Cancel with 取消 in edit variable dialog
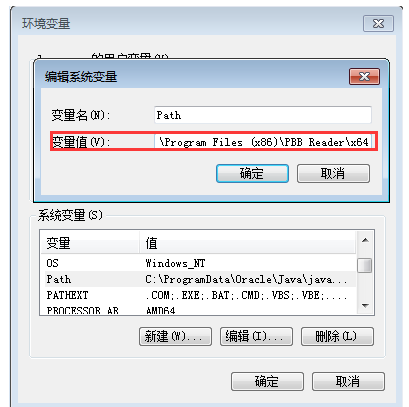This screenshot has width=409, height=407. tap(333, 173)
